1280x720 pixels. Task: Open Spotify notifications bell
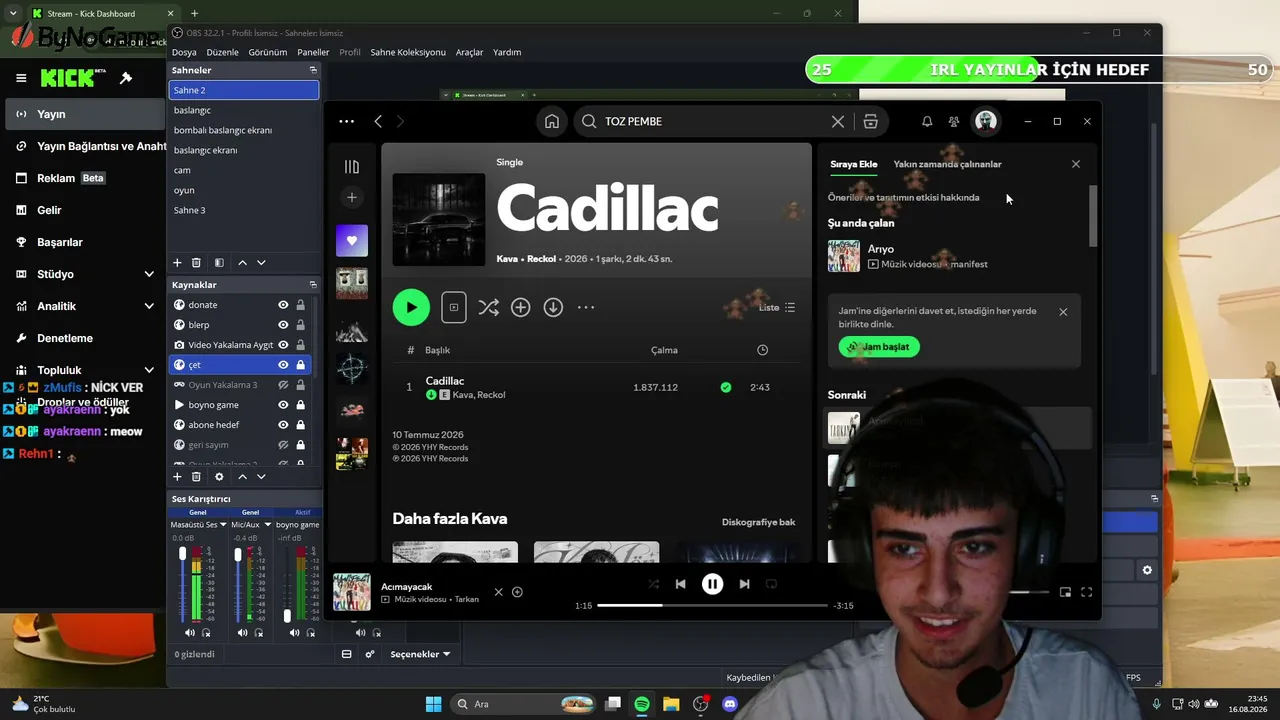pos(927,121)
